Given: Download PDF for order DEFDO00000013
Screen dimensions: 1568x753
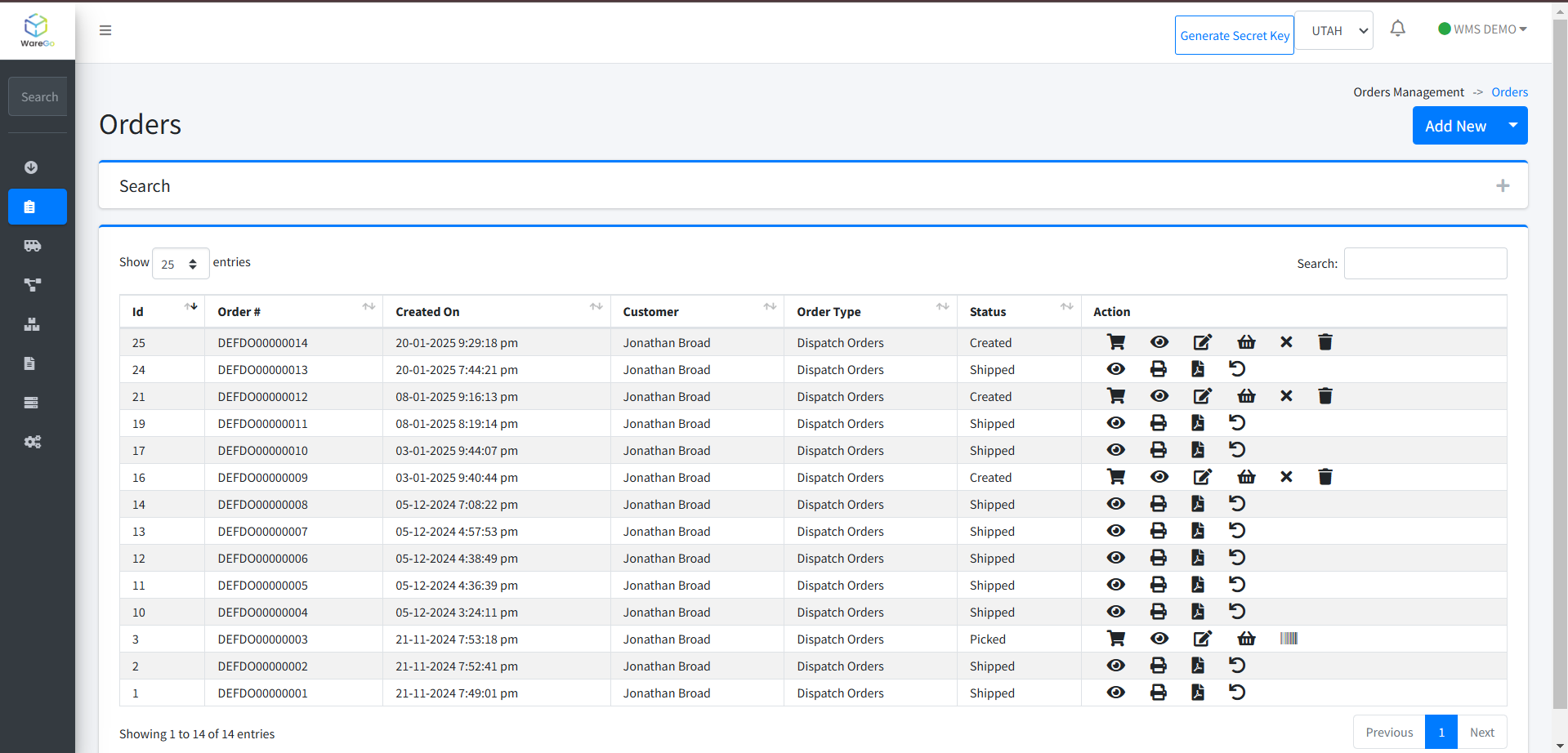Looking at the screenshot, I should click(1198, 369).
